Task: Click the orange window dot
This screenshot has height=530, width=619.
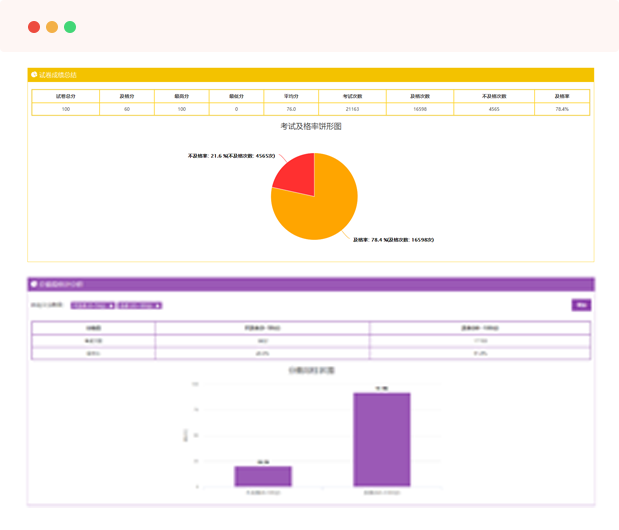Action: tap(52, 27)
